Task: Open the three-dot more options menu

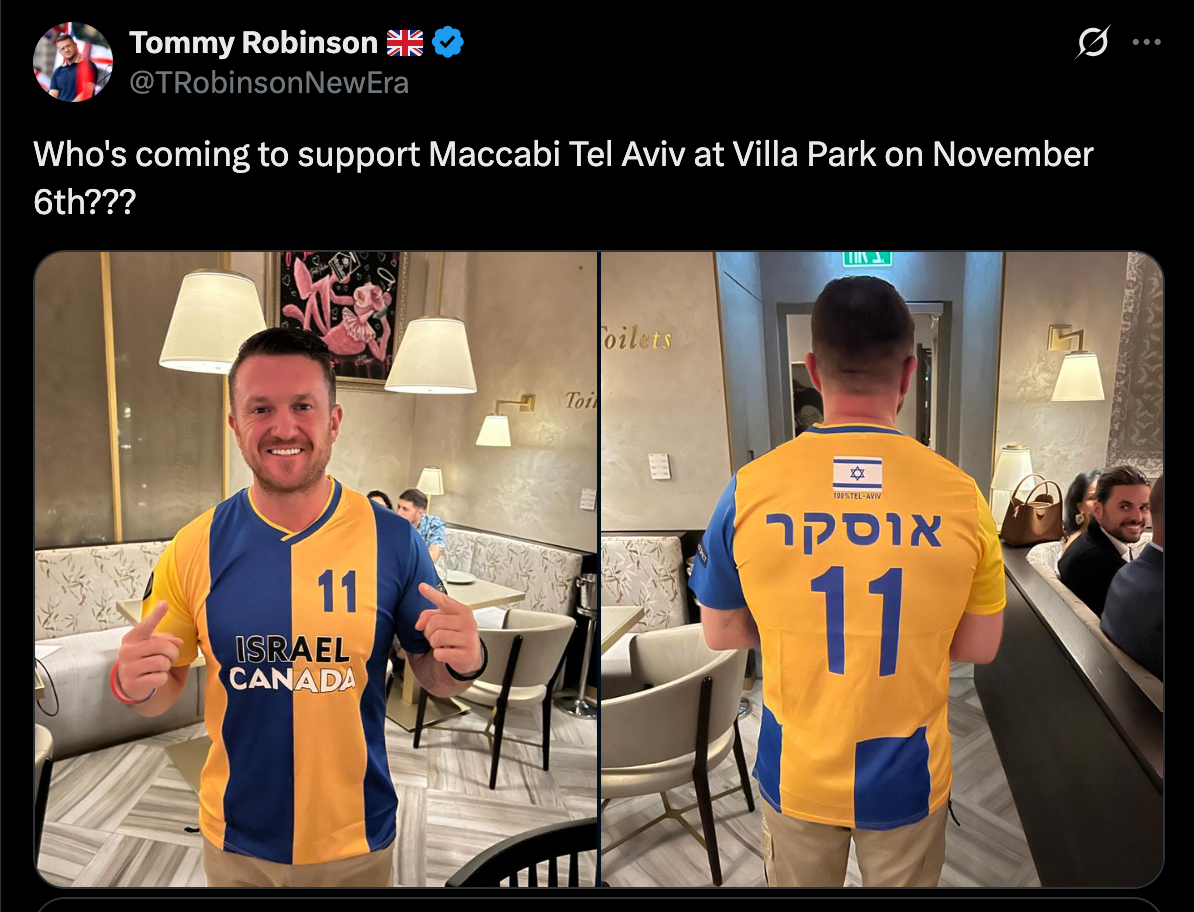Action: point(1146,43)
